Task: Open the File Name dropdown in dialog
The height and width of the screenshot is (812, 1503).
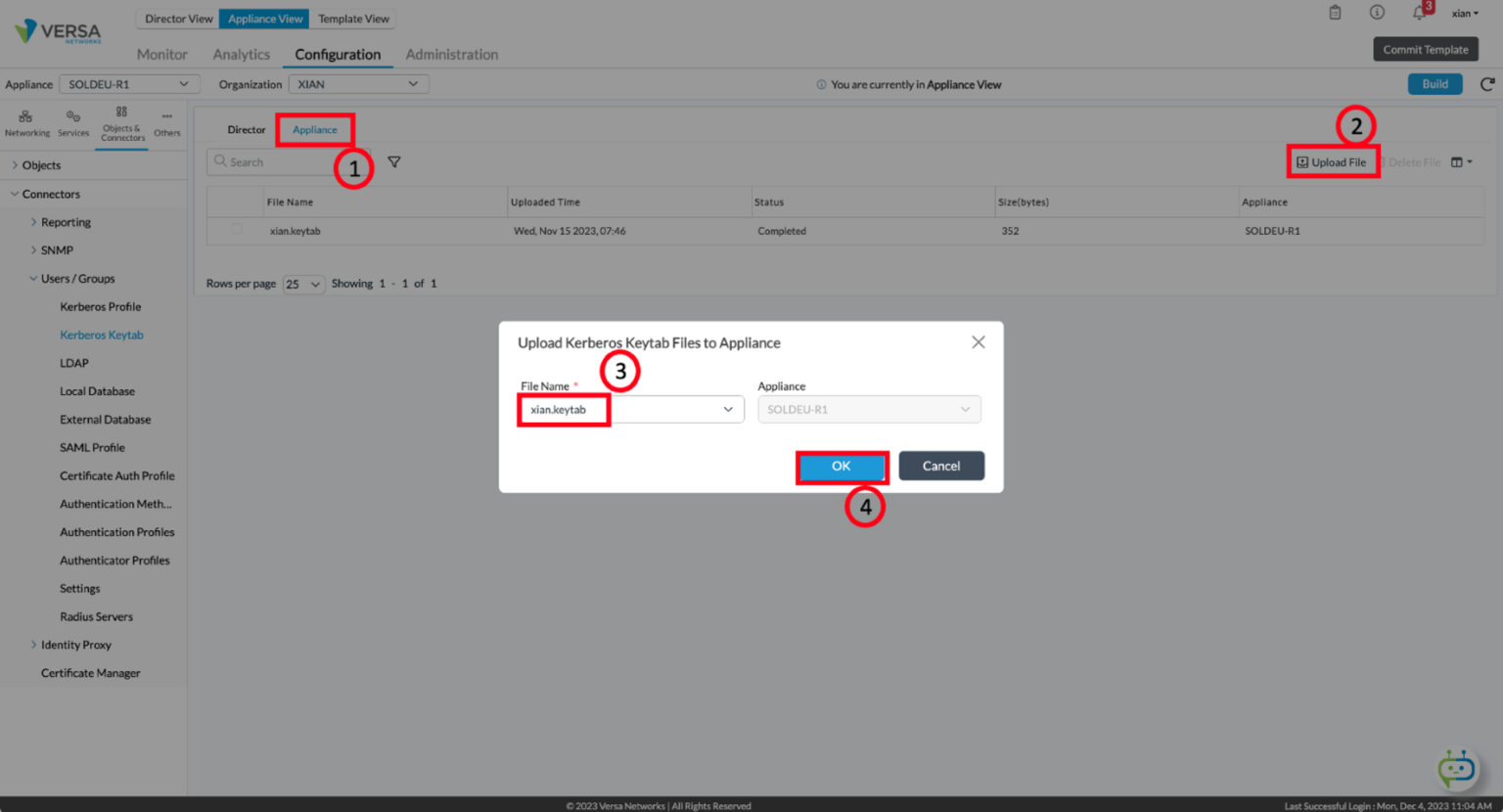Action: [631, 409]
